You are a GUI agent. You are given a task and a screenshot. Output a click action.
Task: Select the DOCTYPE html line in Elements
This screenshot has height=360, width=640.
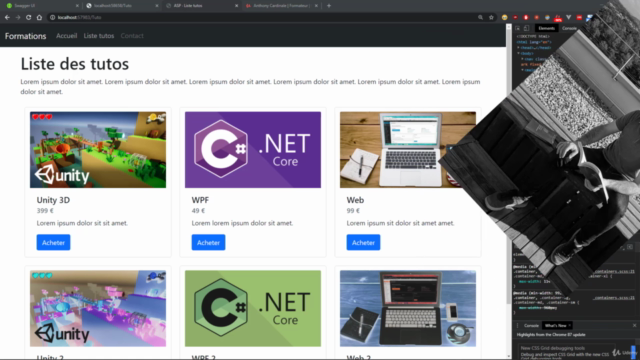533,36
